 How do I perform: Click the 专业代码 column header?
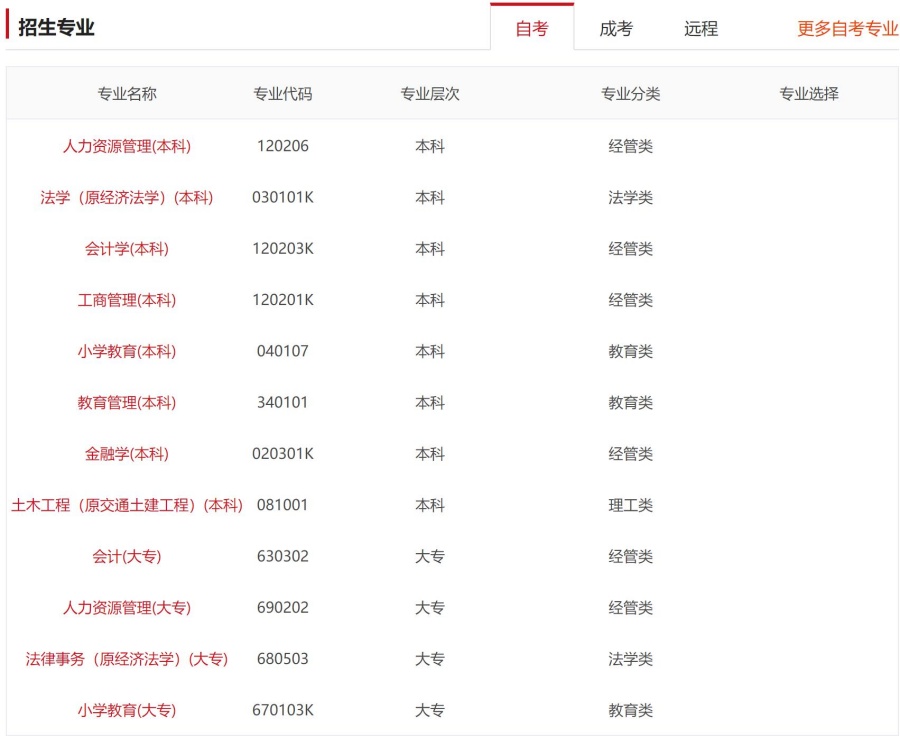pyautogui.click(x=283, y=94)
